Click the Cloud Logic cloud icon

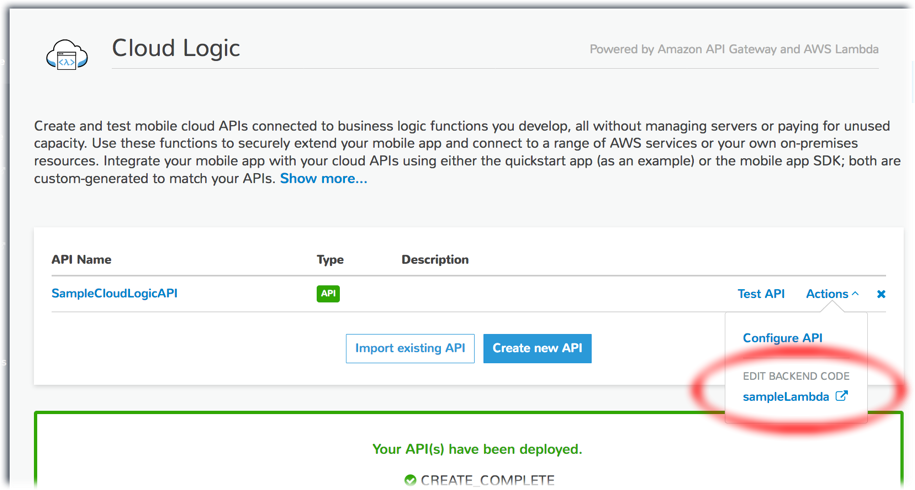click(x=67, y=55)
